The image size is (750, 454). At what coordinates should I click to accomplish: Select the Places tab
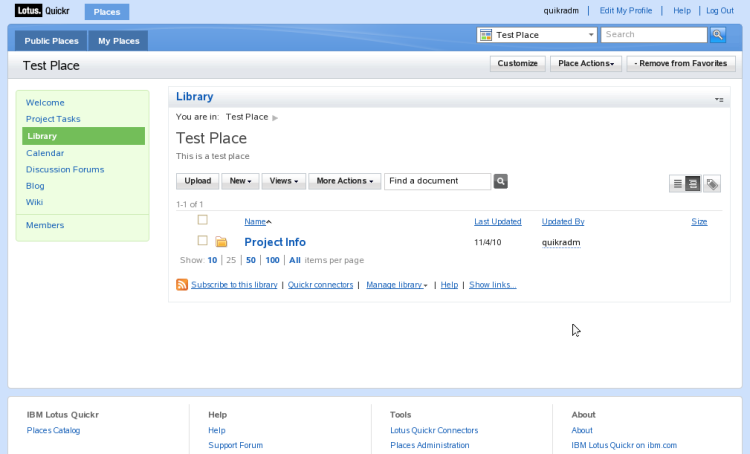tap(107, 12)
